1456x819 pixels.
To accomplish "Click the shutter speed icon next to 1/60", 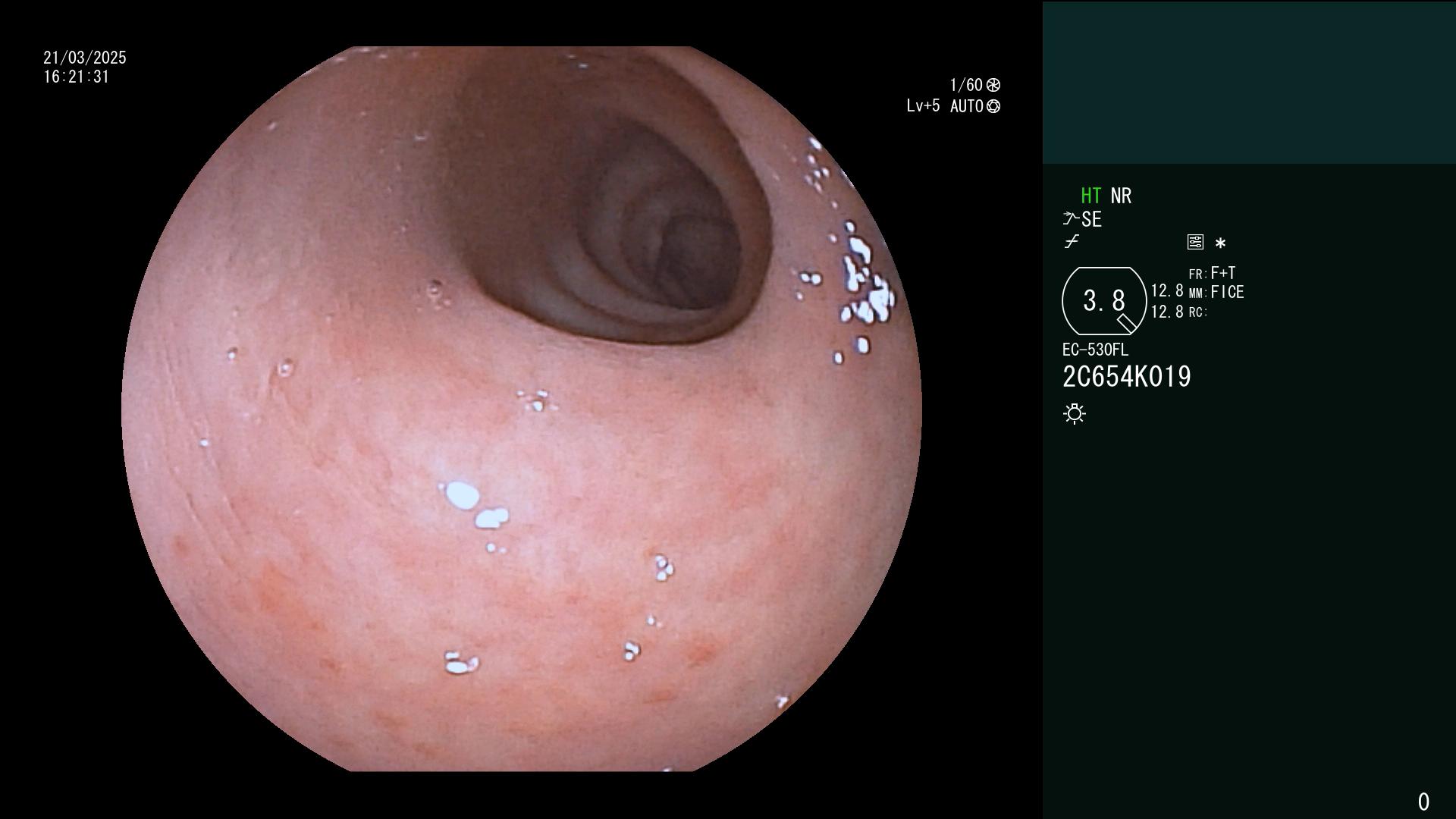I will 993,85.
